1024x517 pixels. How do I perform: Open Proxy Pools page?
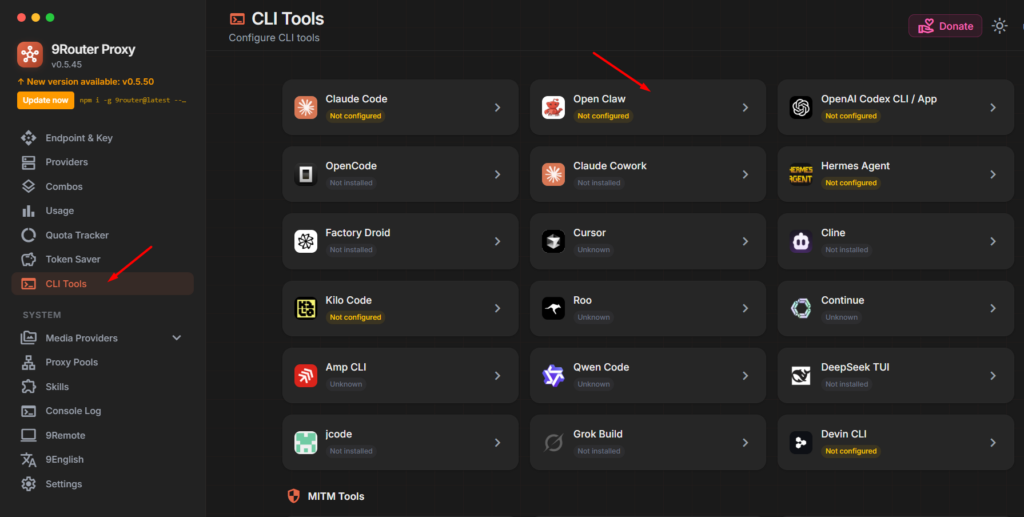103,362
